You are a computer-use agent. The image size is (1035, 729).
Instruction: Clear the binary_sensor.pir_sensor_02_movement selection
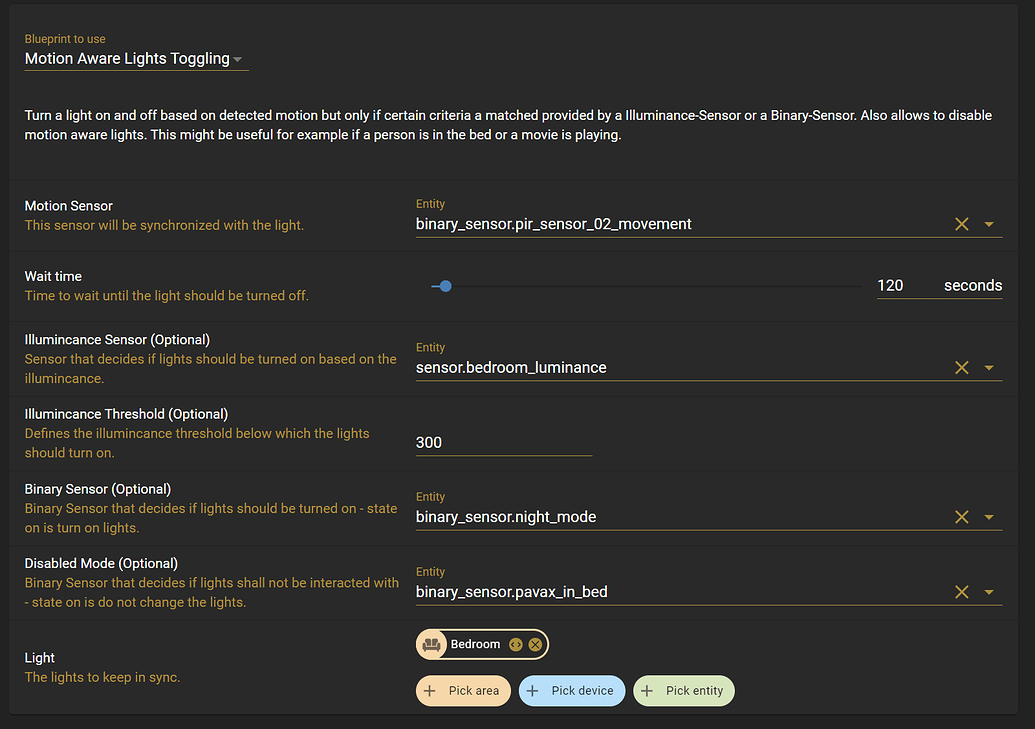click(x=962, y=224)
